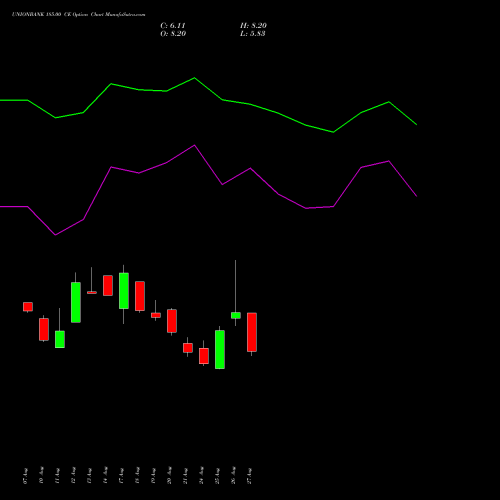Screen dimensions: 500x500
Task: Click the '14 Aug' date axis label
Action: pos(105,476)
